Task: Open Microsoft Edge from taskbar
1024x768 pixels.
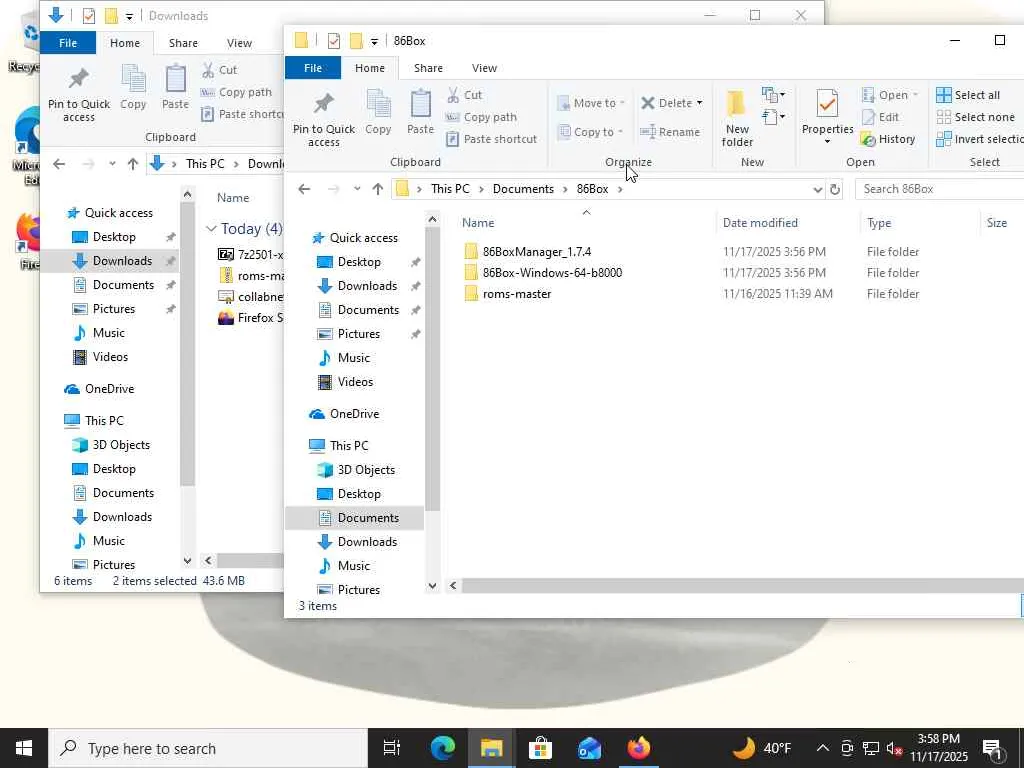Action: (443, 748)
